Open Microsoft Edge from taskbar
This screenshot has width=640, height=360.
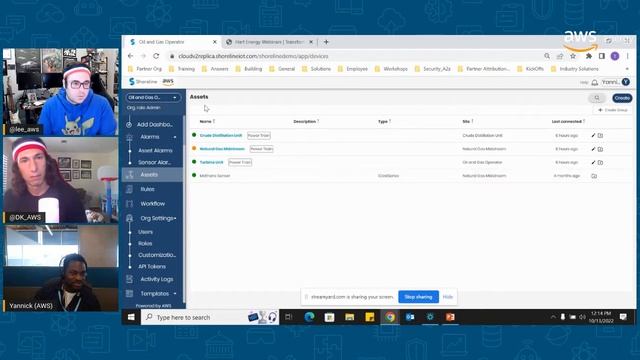click(309, 317)
